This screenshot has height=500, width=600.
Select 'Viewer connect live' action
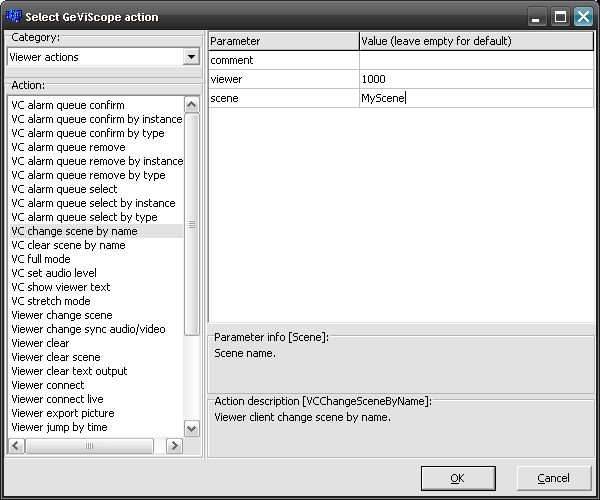57,399
